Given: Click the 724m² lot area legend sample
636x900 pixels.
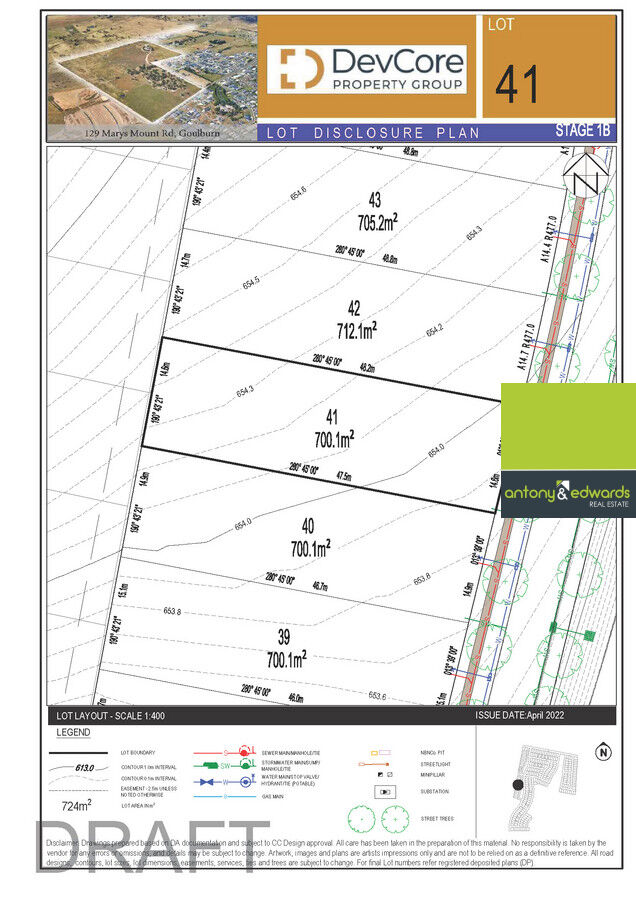Looking at the screenshot, I should click(76, 806).
